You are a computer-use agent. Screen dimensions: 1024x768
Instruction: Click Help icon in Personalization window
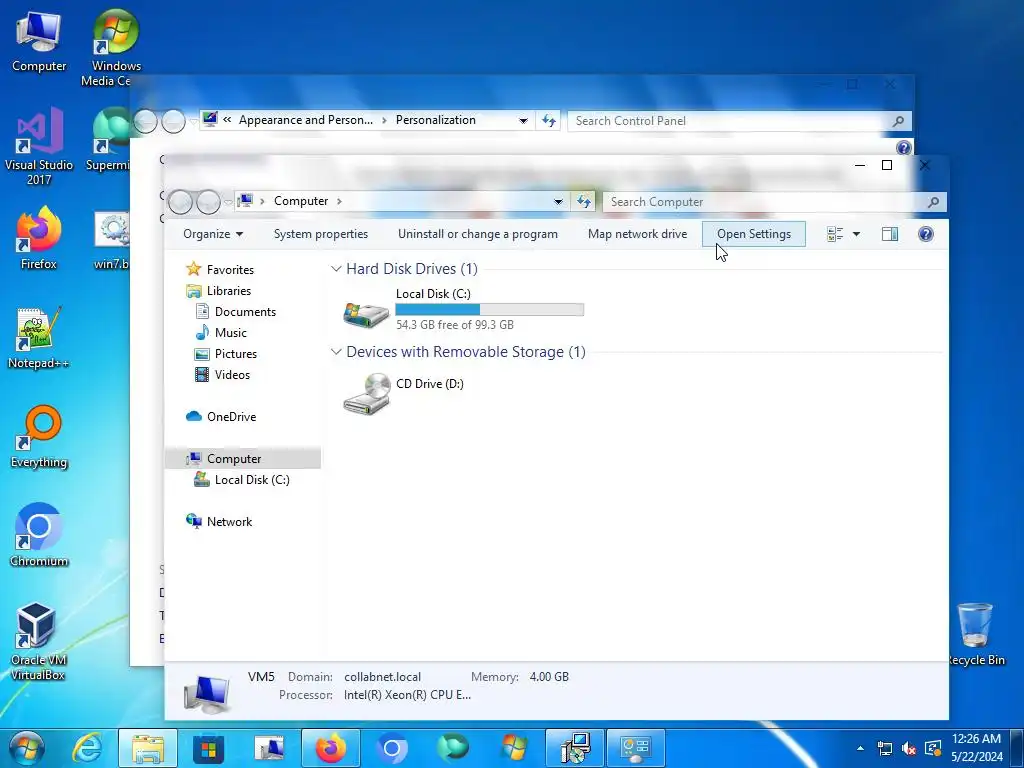click(903, 148)
